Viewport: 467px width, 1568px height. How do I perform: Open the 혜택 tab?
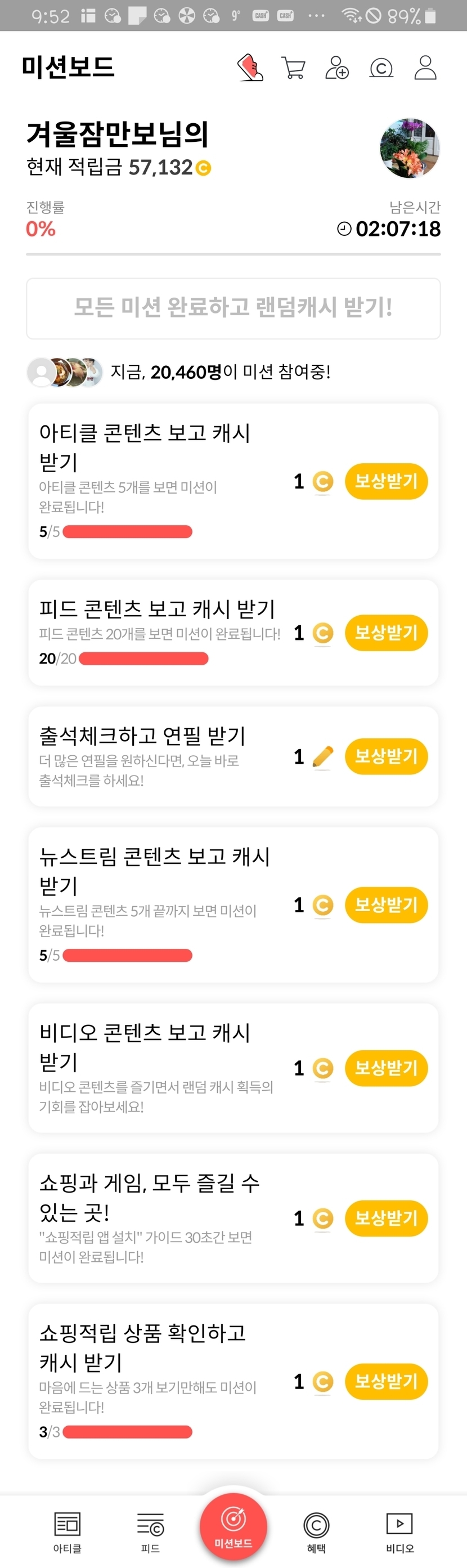tap(316, 1532)
